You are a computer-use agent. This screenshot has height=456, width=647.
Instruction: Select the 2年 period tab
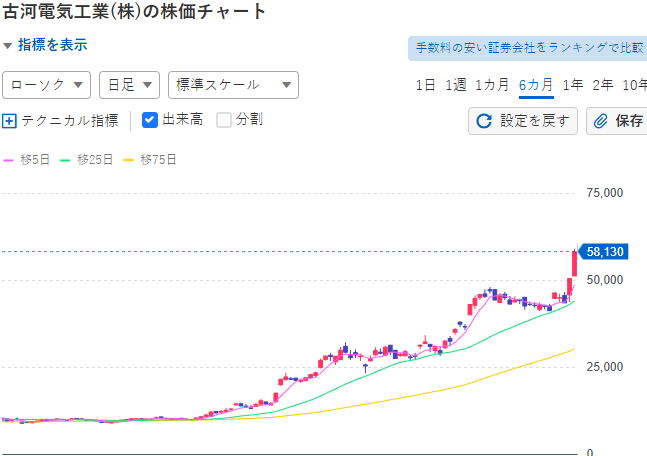(603, 85)
